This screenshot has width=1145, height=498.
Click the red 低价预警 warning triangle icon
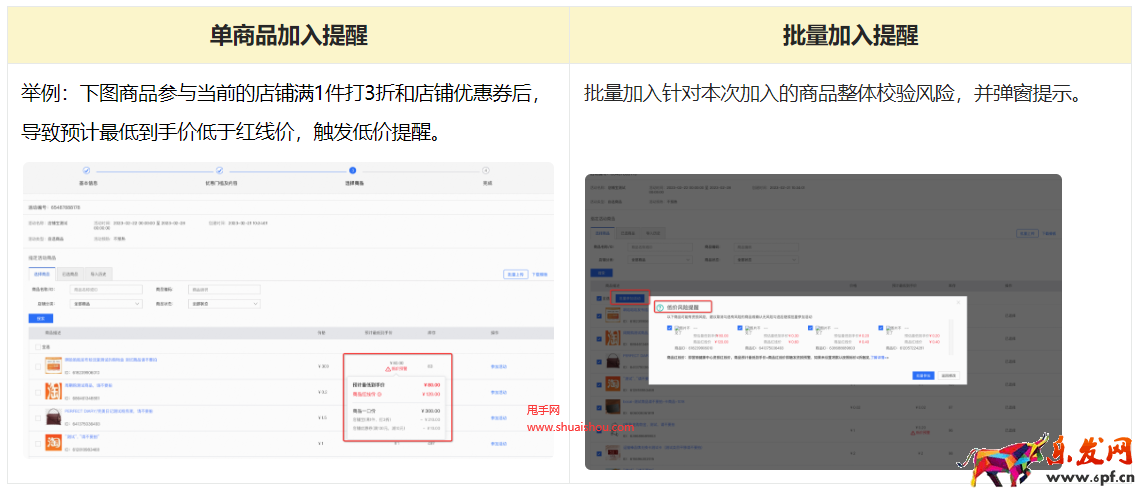point(389,369)
